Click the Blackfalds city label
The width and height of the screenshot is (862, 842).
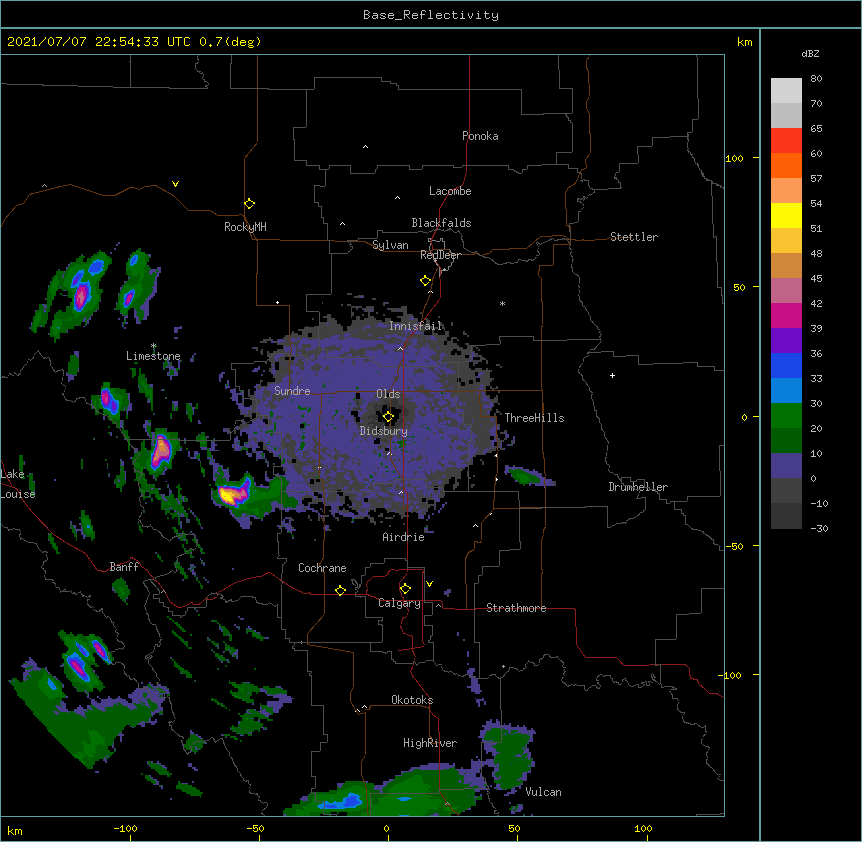click(441, 223)
